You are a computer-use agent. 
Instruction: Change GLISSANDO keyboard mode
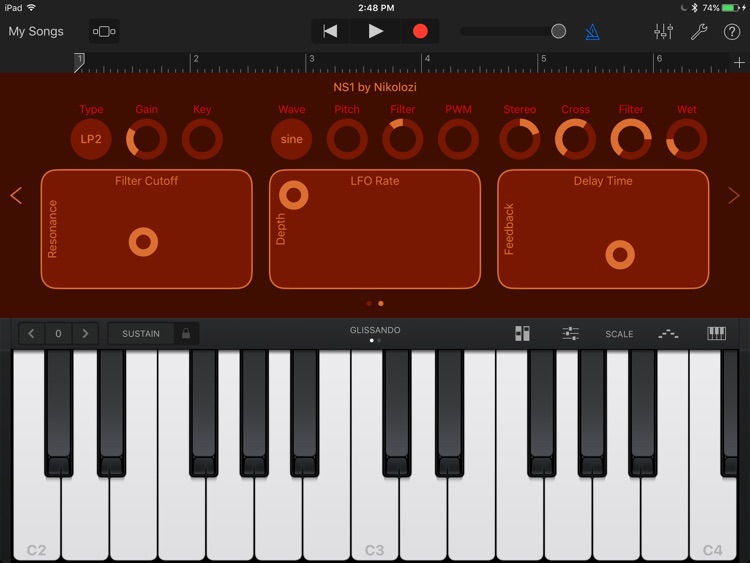375,330
